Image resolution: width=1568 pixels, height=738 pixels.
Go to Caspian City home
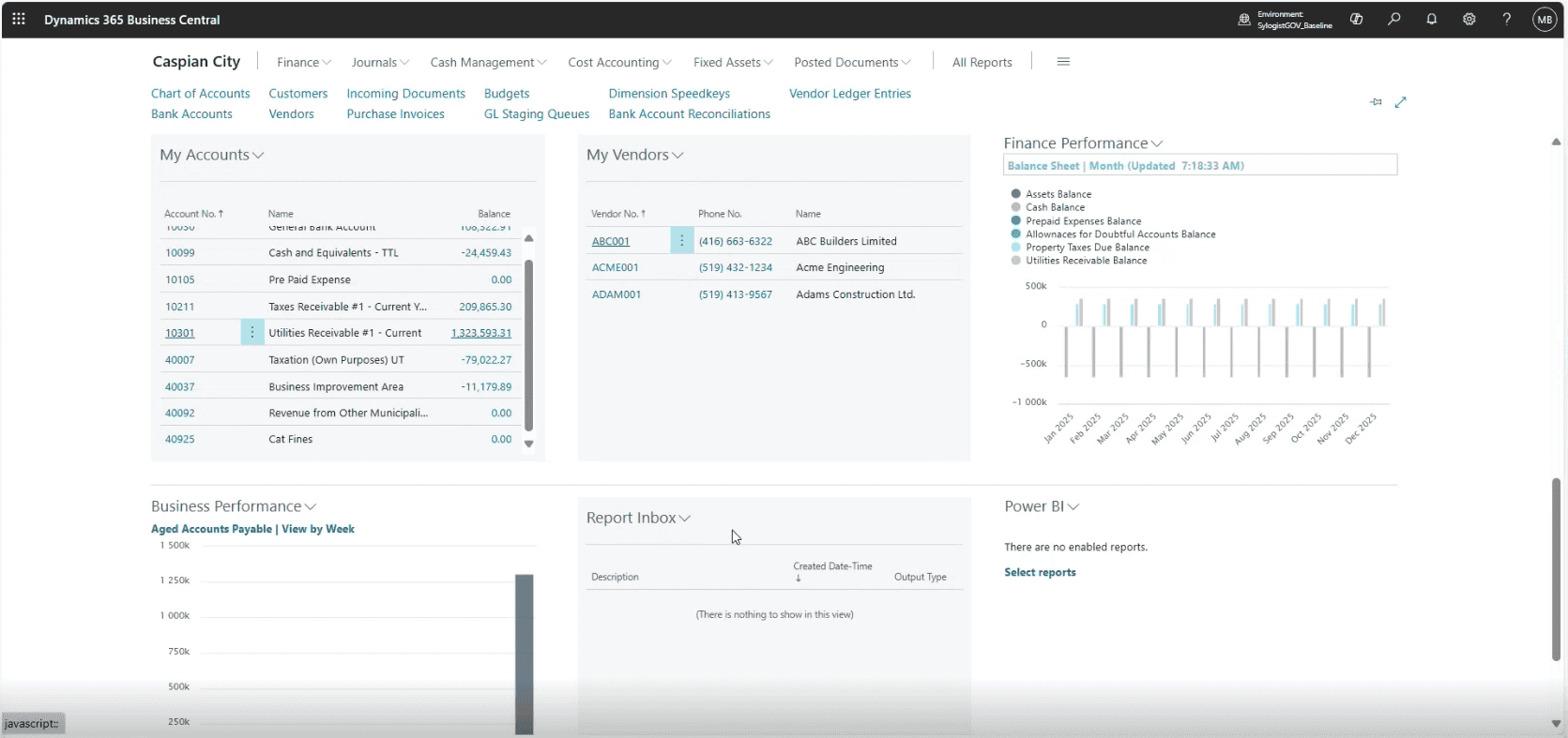(x=196, y=62)
